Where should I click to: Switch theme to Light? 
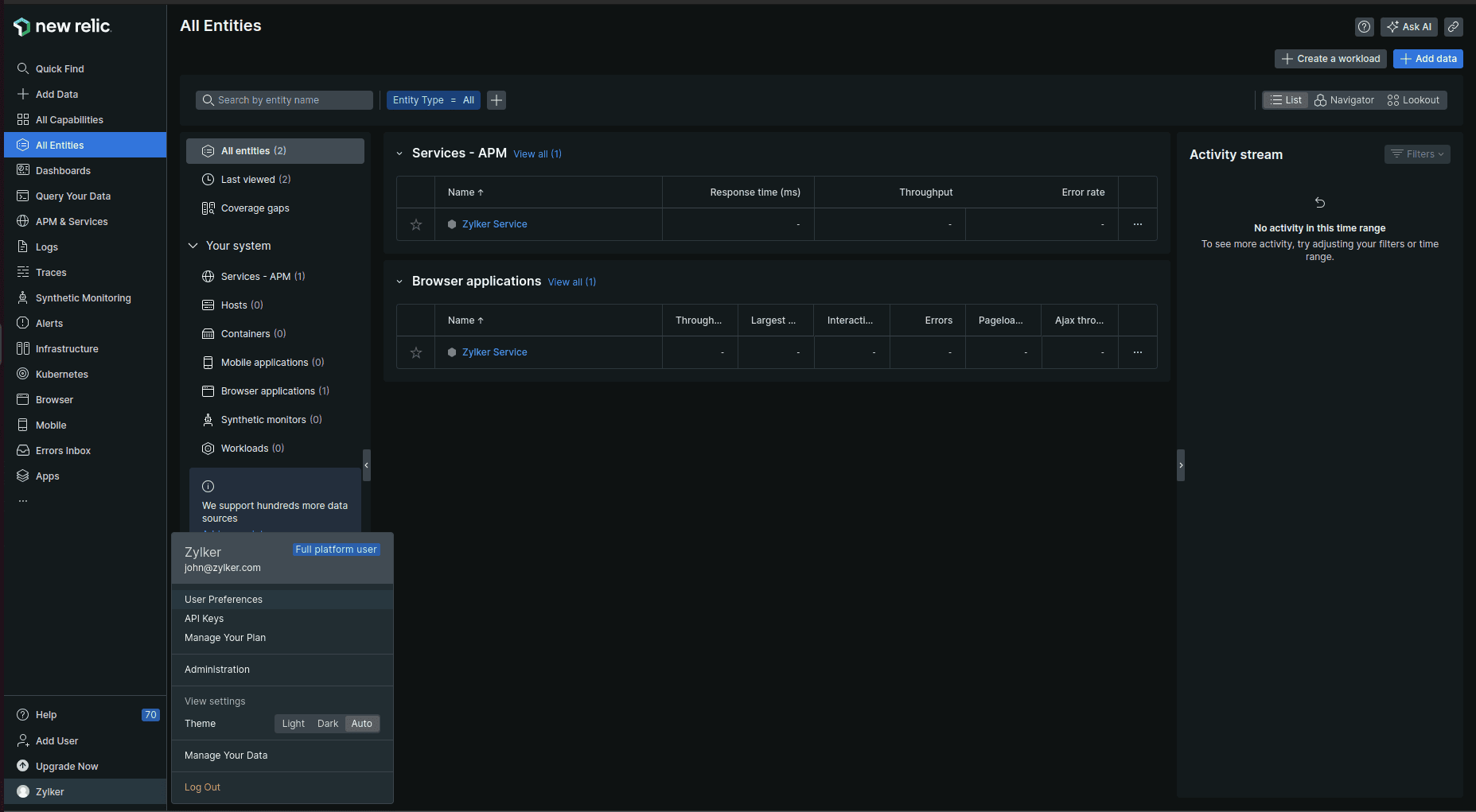293,724
